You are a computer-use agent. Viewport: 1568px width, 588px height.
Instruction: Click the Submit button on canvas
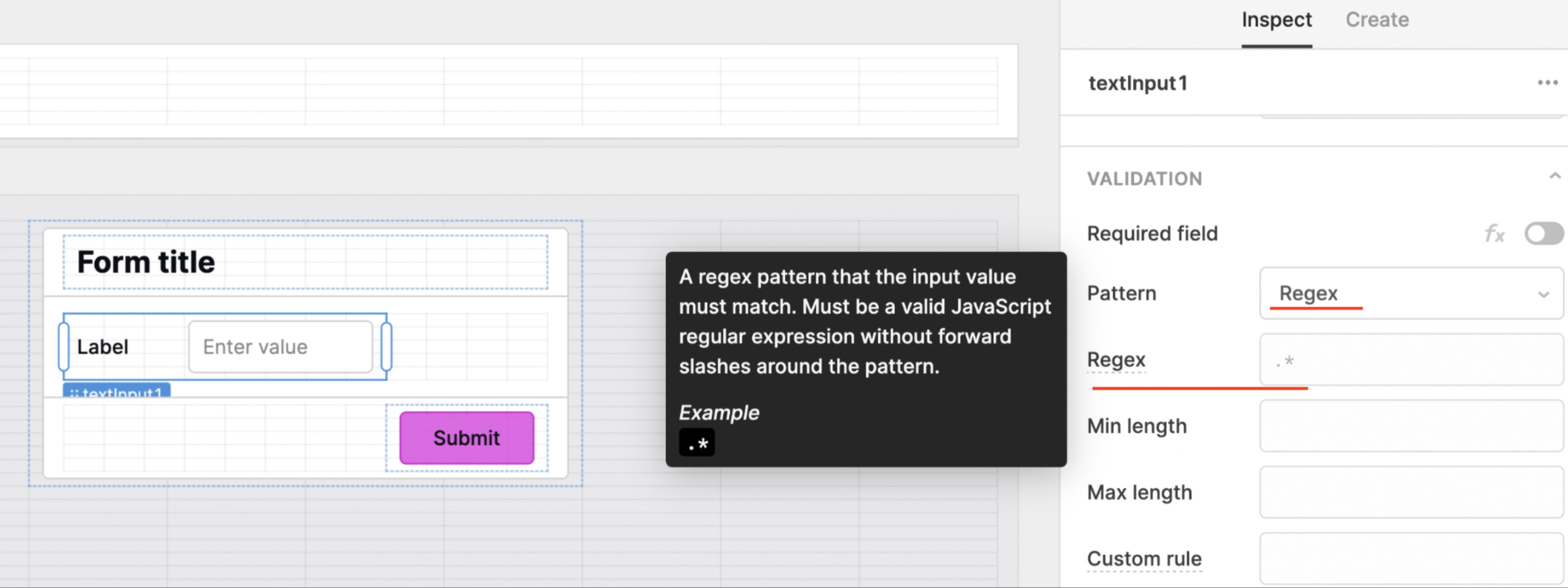[x=466, y=437]
